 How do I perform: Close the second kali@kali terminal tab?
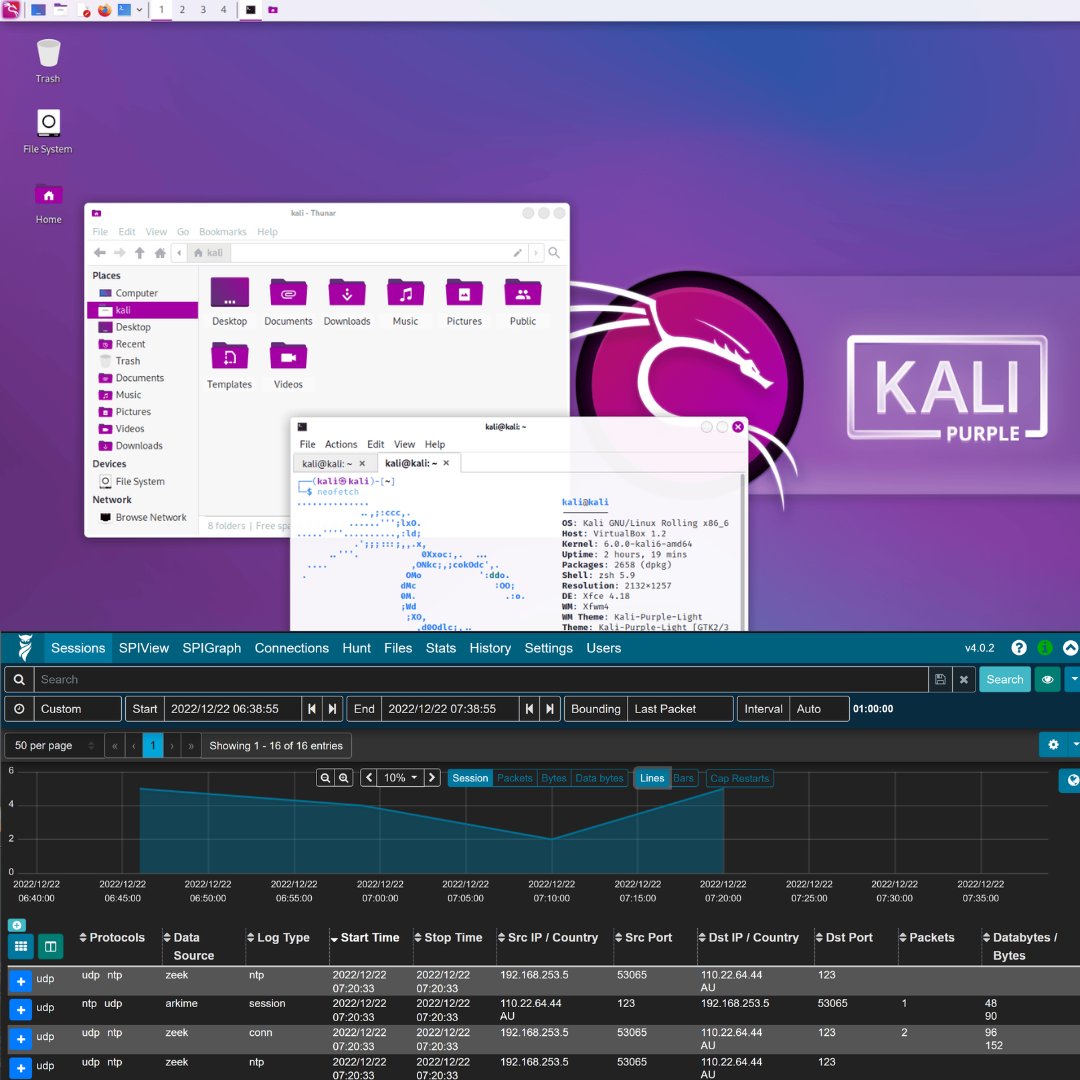pos(446,463)
